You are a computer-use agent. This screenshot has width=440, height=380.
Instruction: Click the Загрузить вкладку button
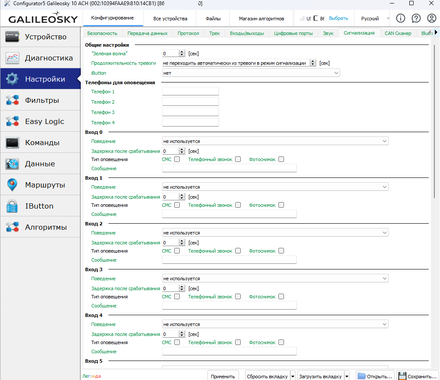click(320, 376)
